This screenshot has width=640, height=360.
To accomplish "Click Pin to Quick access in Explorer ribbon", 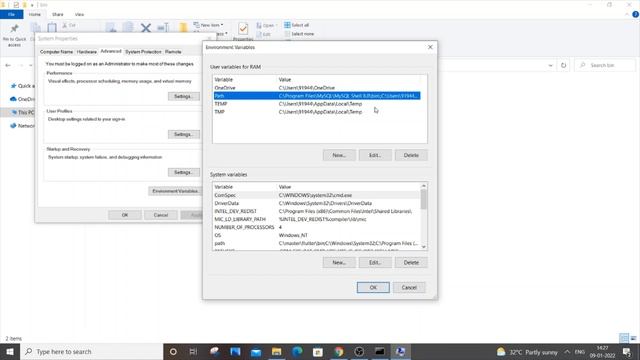I will coord(14,34).
